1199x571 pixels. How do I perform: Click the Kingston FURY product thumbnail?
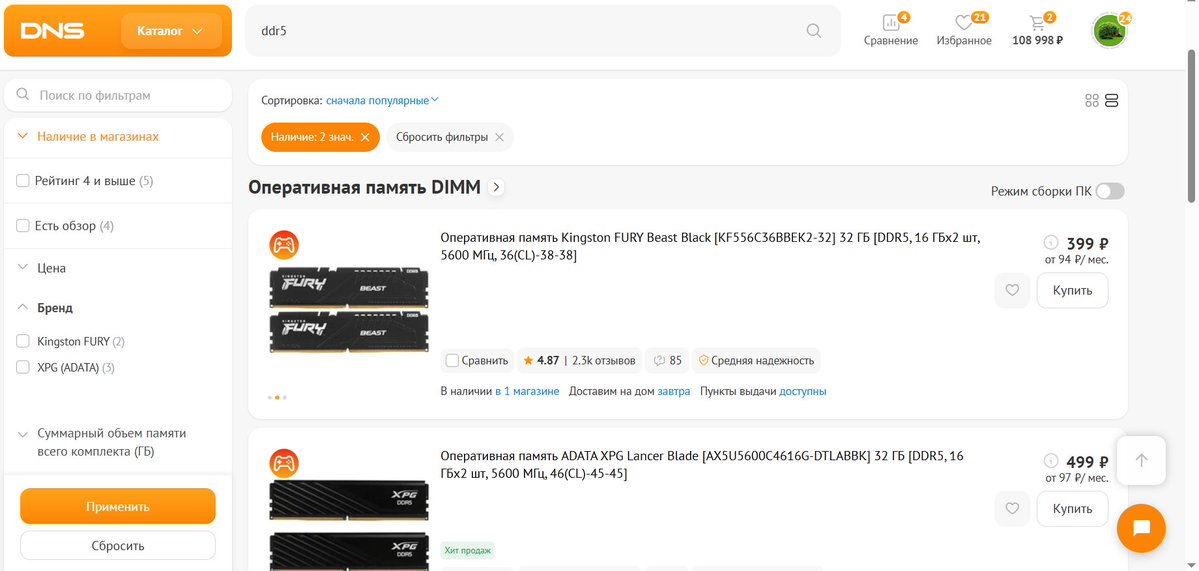pos(349,311)
